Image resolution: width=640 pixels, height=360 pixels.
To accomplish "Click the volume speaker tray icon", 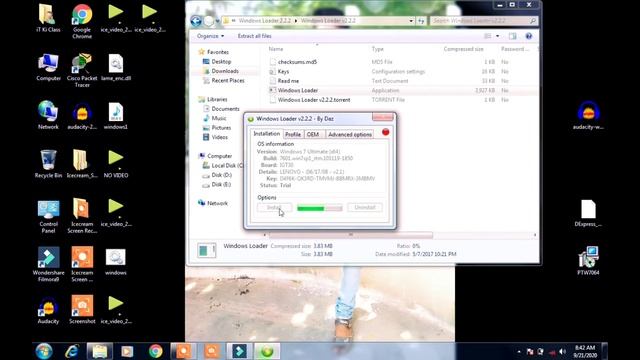I will (563, 351).
